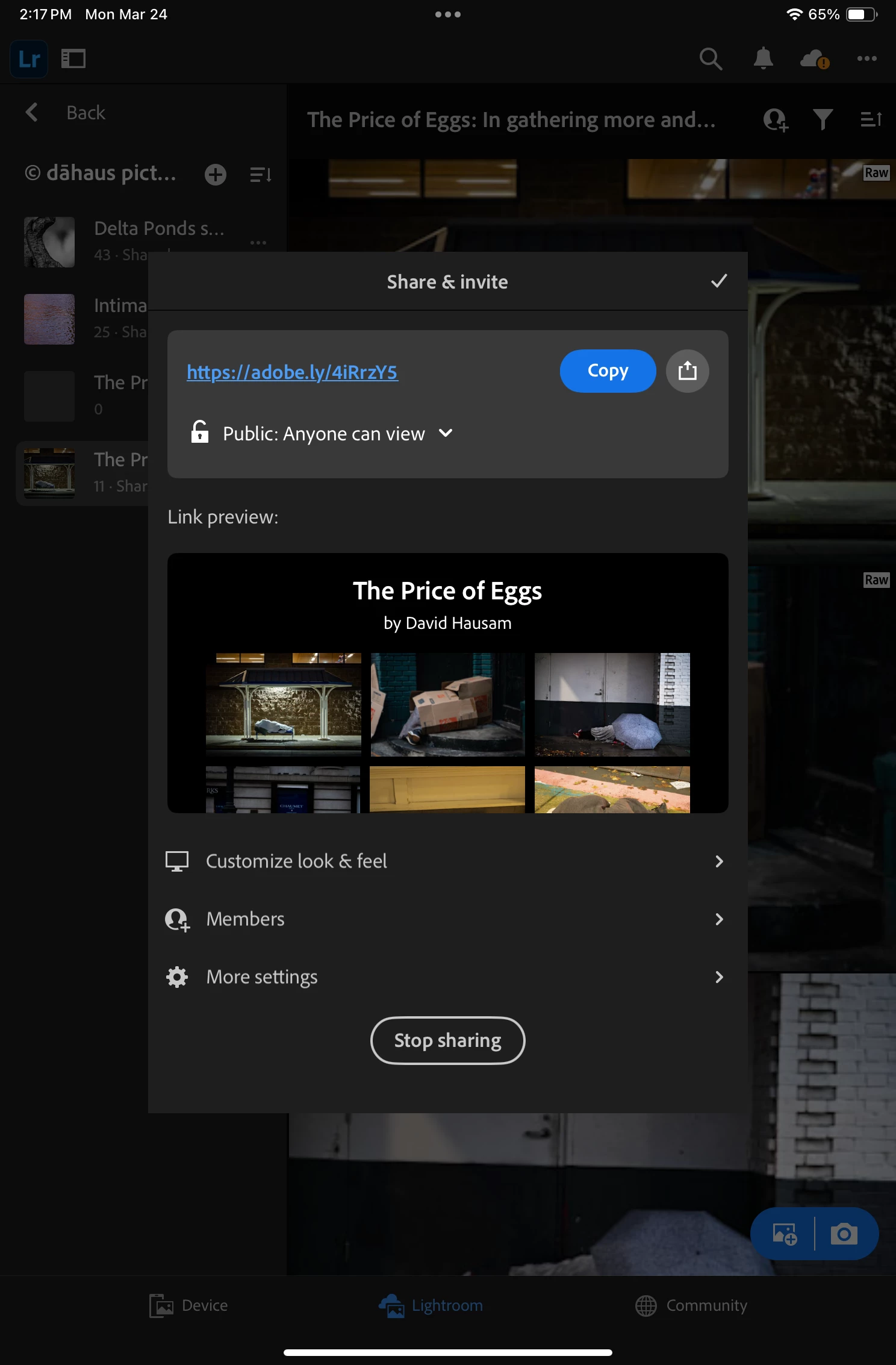Tap the More settings gear icon
896x1365 pixels.
click(177, 977)
